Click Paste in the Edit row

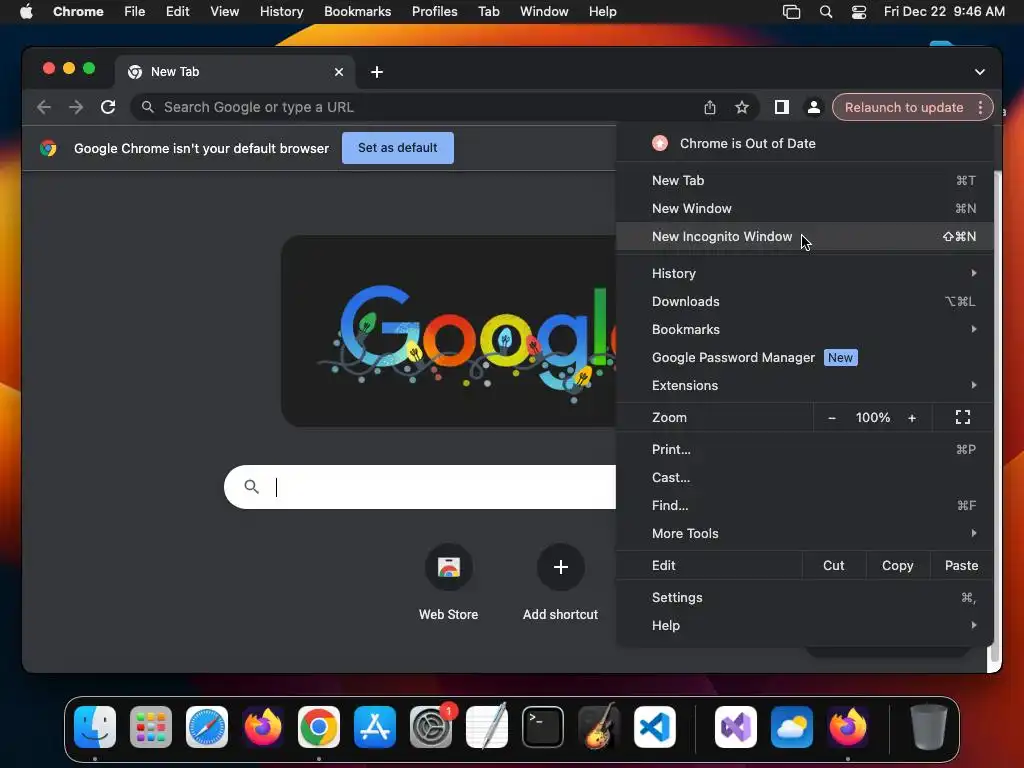961,566
